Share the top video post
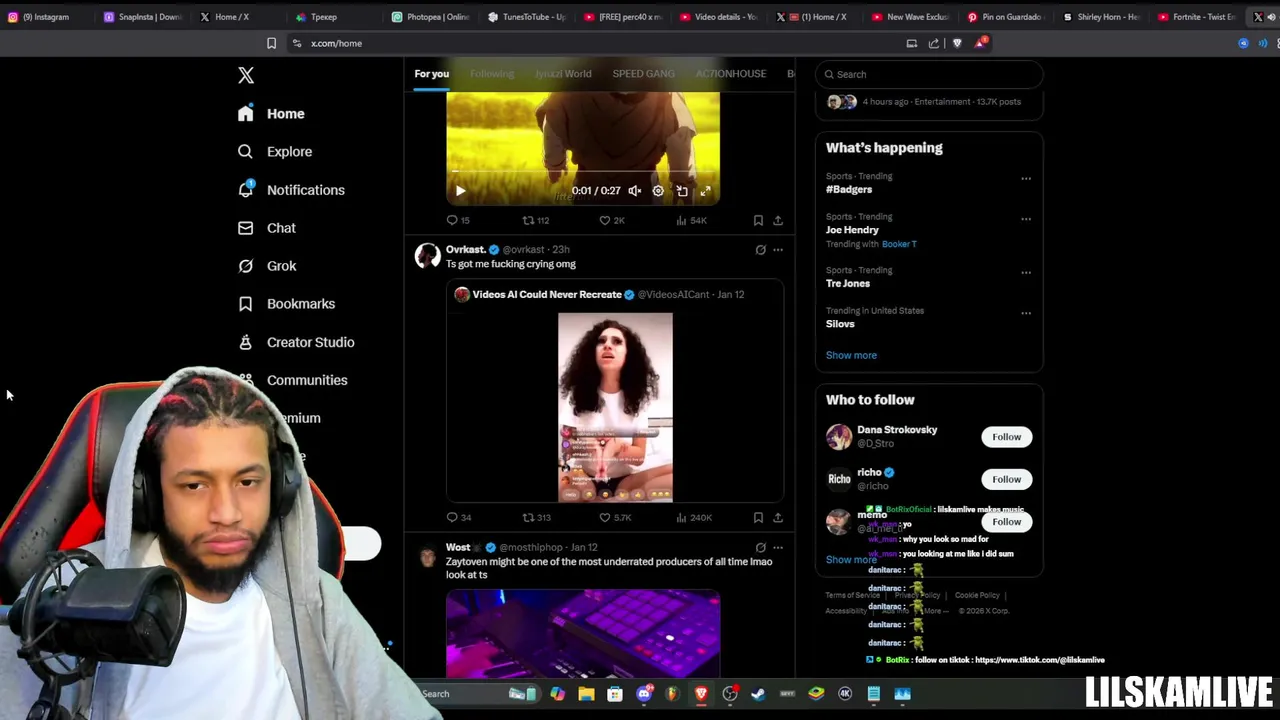This screenshot has width=1280, height=720. pyautogui.click(x=778, y=220)
